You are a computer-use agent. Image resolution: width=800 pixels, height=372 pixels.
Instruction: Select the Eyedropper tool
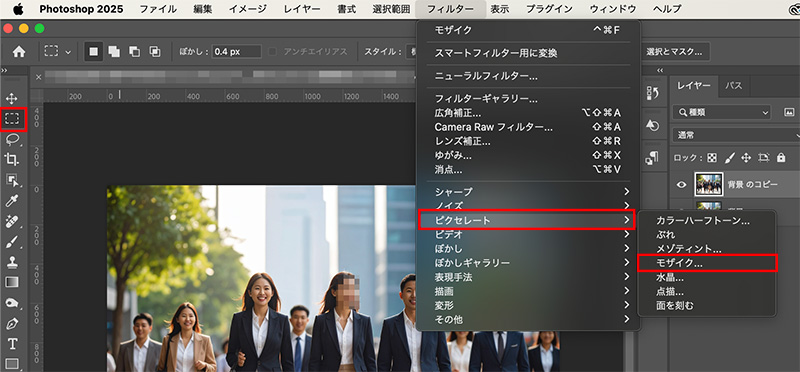(12, 201)
